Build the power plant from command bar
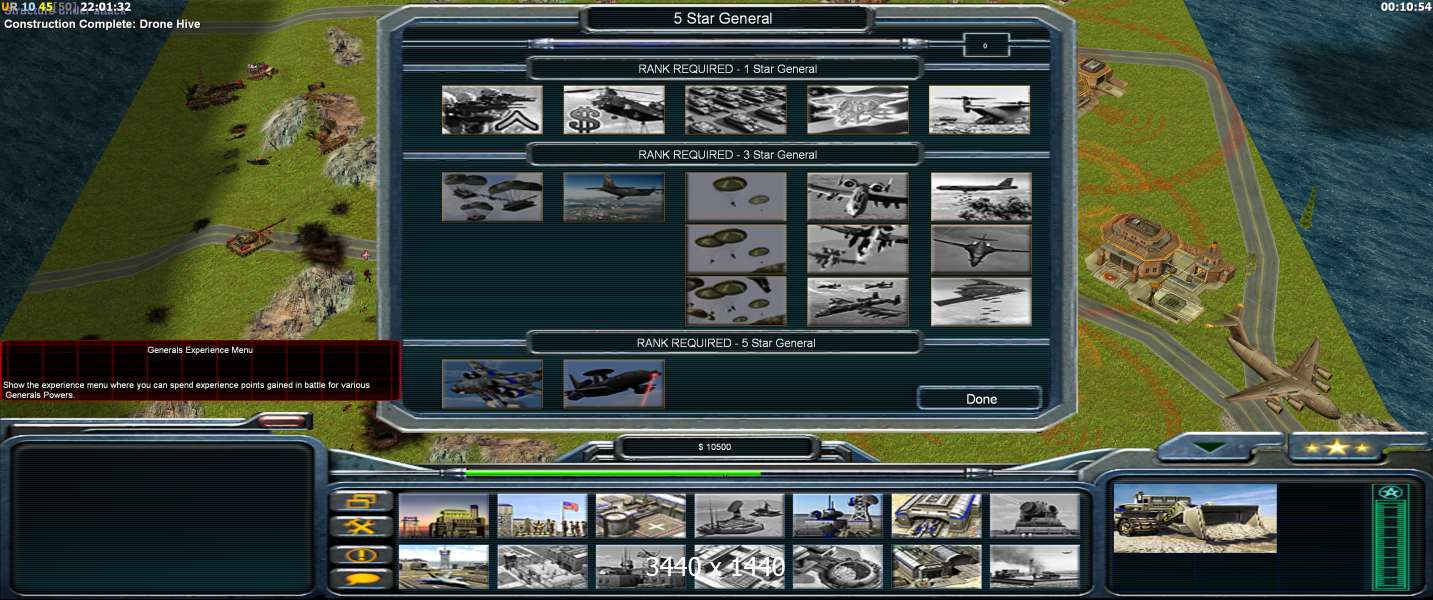The image size is (1433, 600). coord(444,515)
